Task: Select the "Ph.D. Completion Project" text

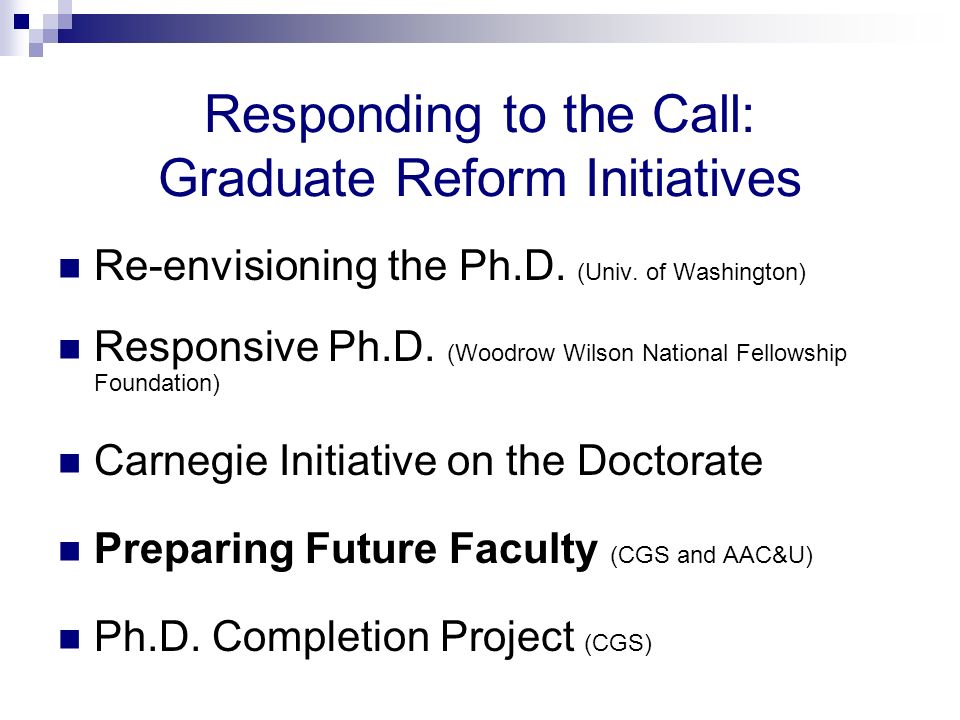Action: pos(334,637)
